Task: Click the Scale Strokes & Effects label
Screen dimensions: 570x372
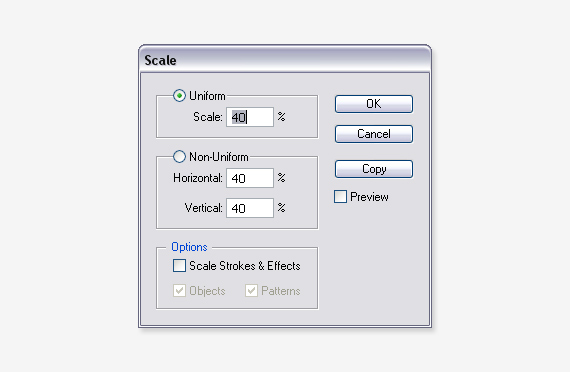Action: pyautogui.click(x=245, y=266)
